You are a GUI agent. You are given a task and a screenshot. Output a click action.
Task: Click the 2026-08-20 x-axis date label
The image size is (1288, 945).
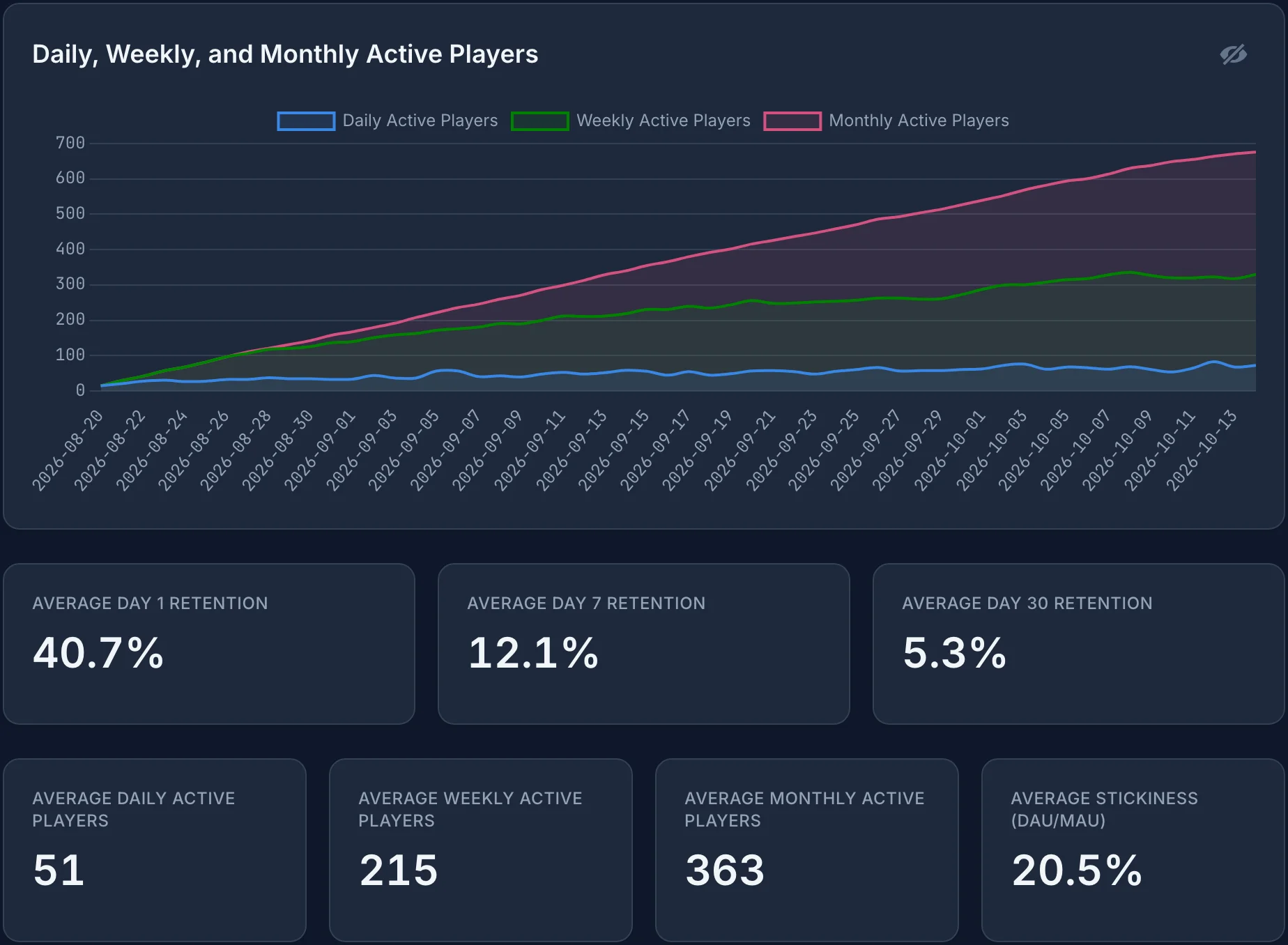(x=68, y=451)
